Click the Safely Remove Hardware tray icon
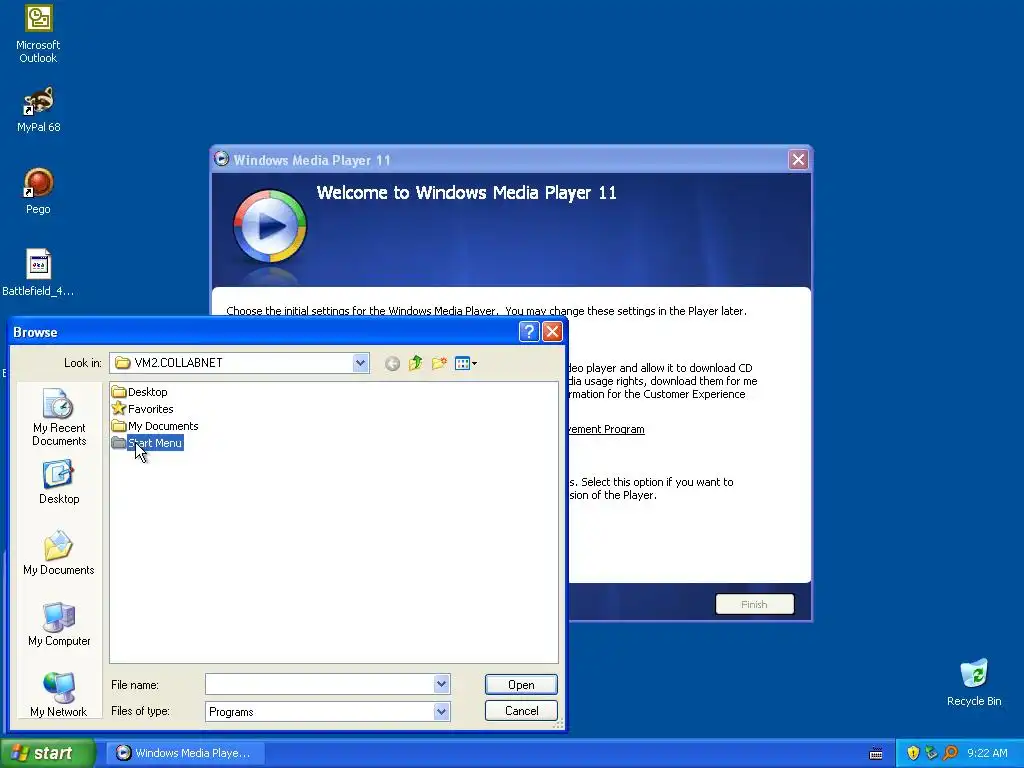This screenshot has height=768, width=1024. point(931,753)
